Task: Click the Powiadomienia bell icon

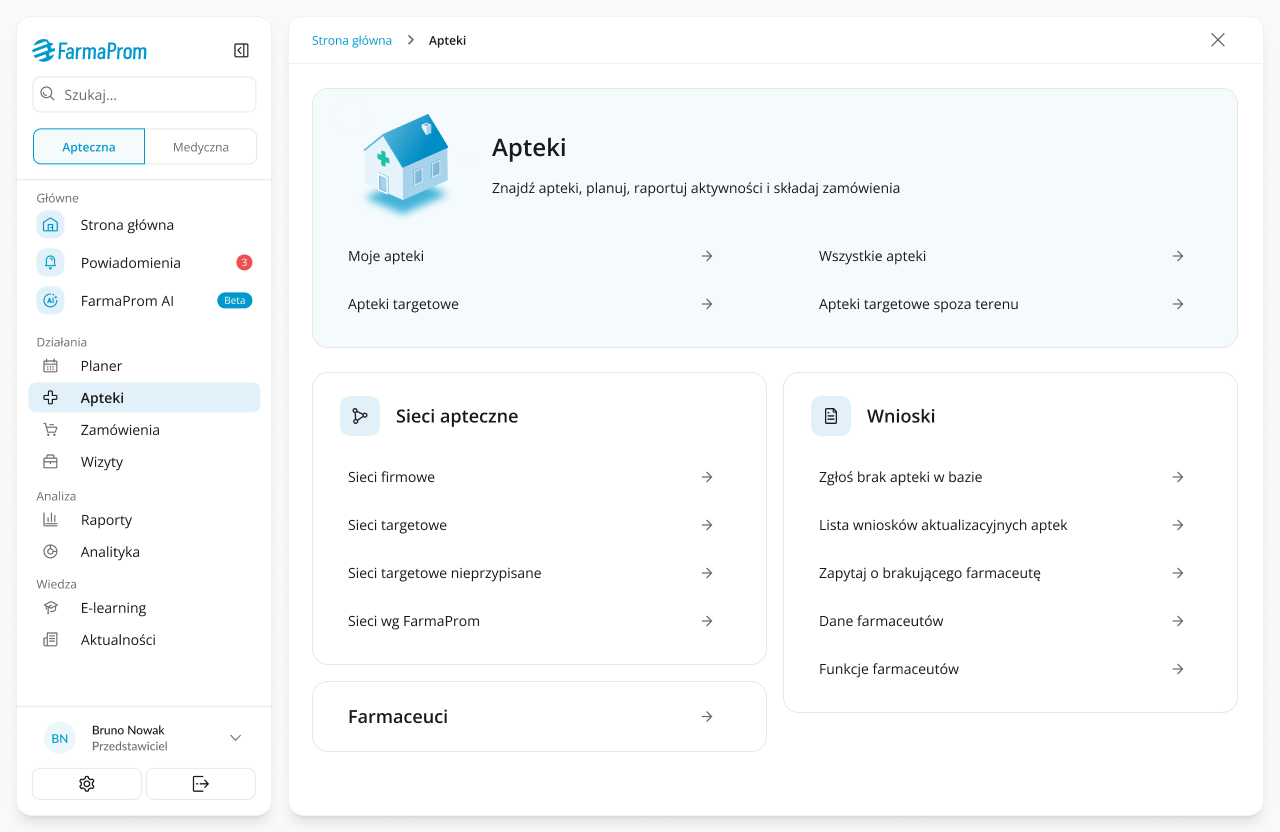Action: point(50,263)
